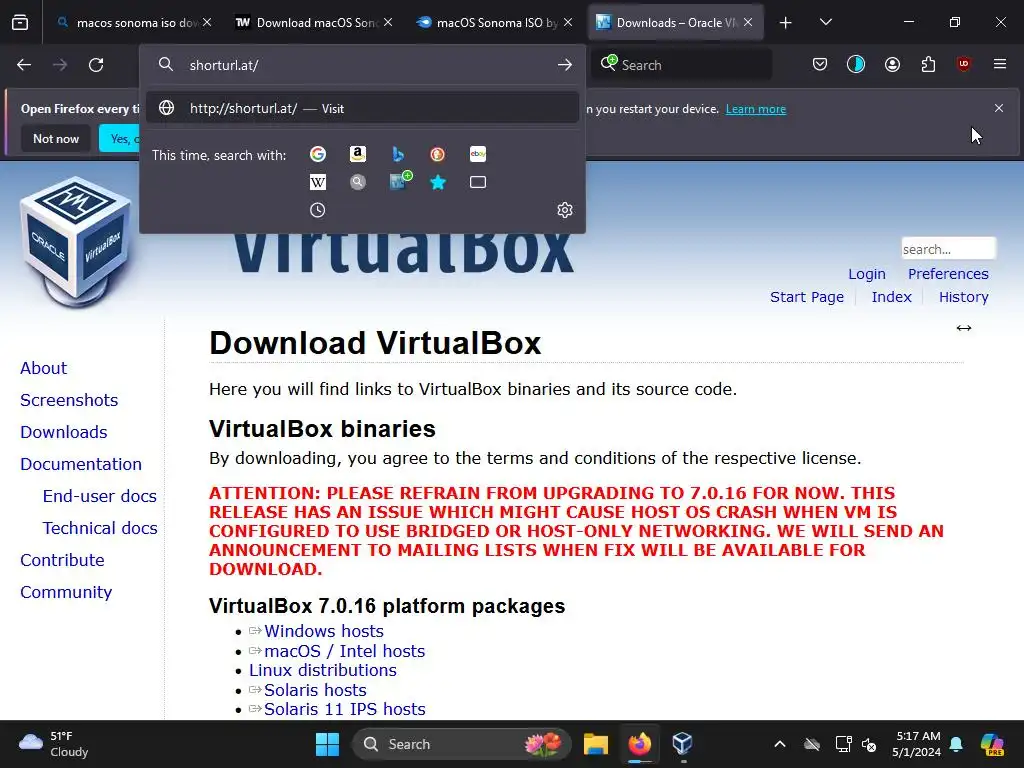Open Technical docs in the sidebar
The width and height of the screenshot is (1024, 768).
tap(100, 528)
